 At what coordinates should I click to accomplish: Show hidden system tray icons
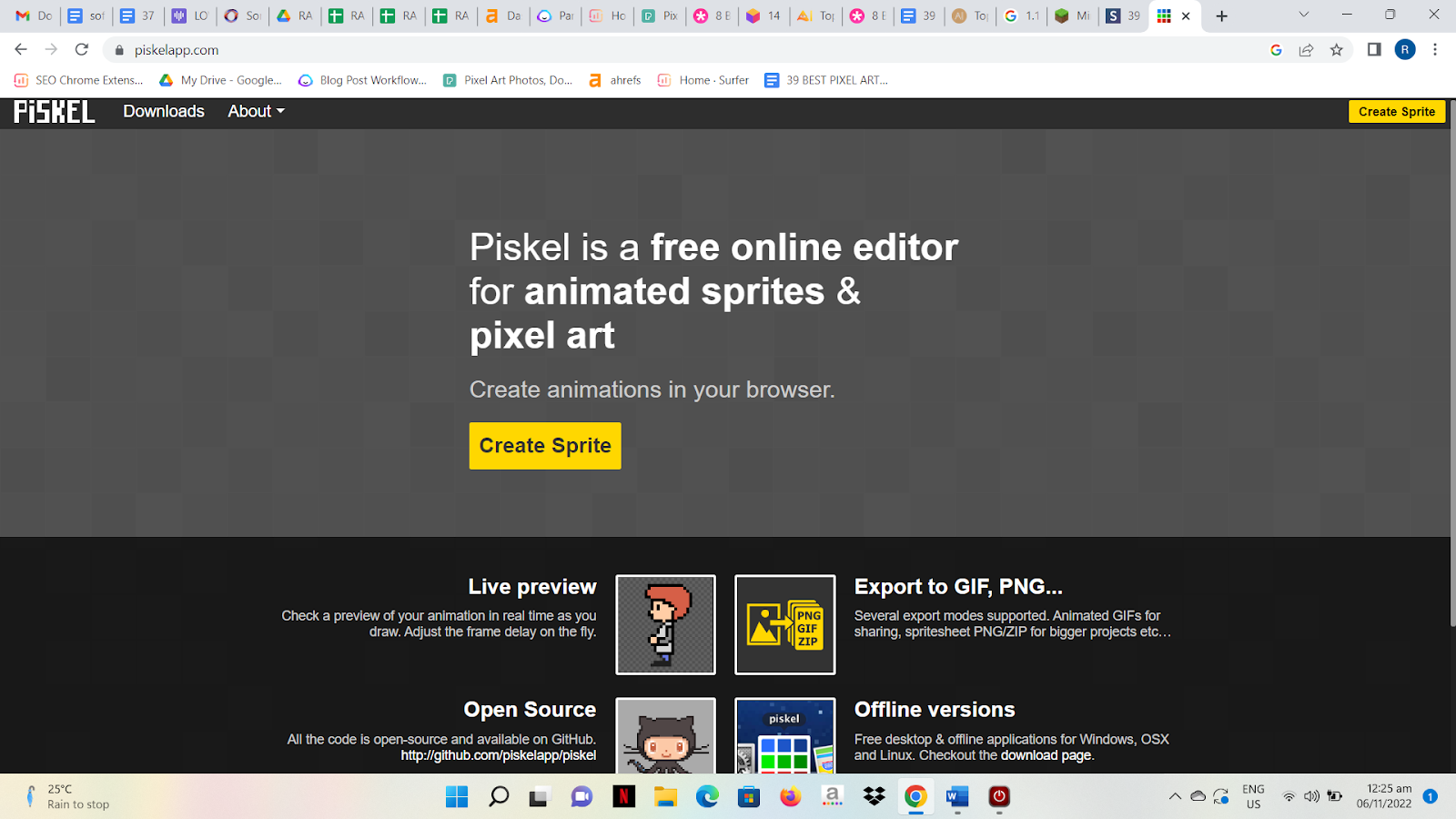point(1175,796)
